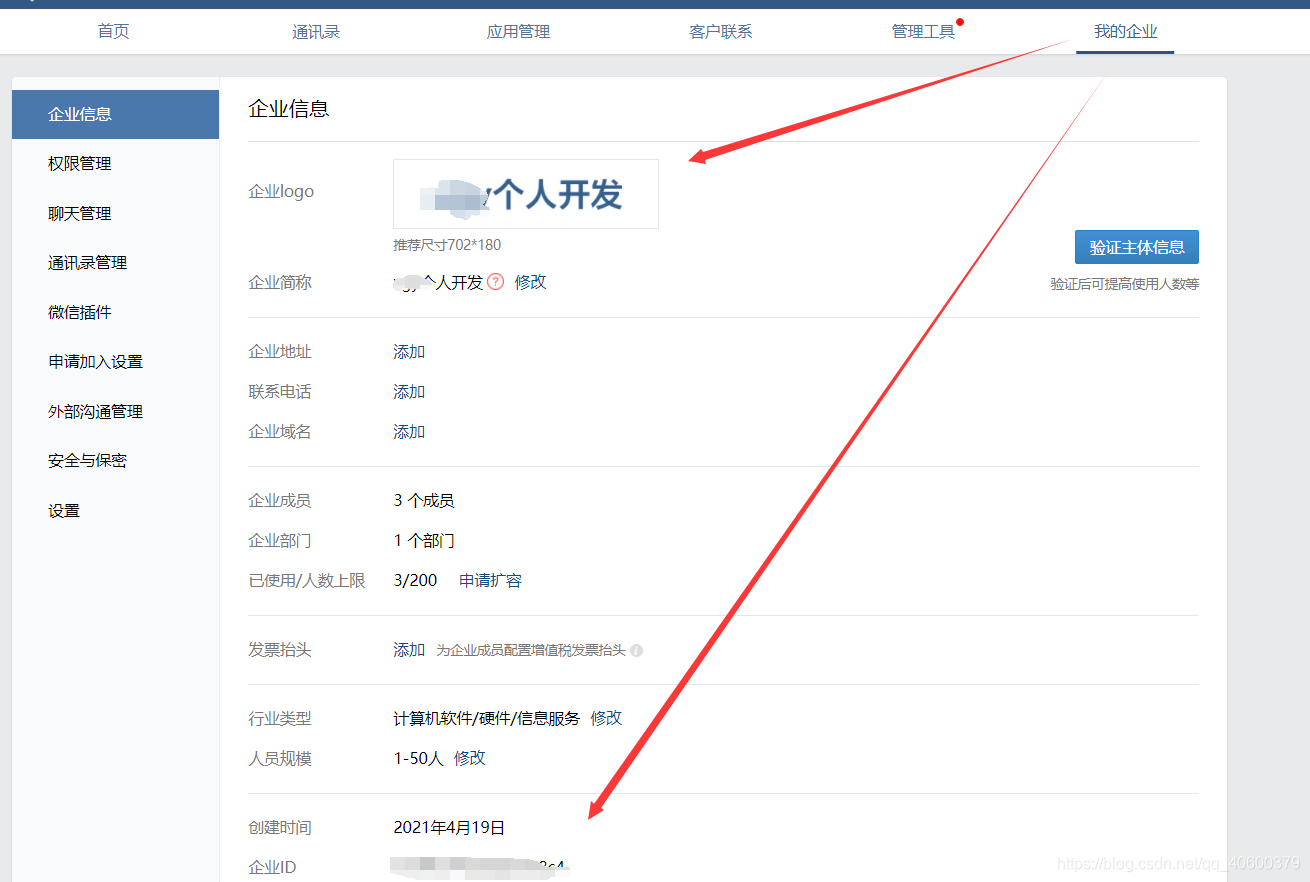Click the 1-50人 value
The image size is (1310, 882).
coord(418,758)
